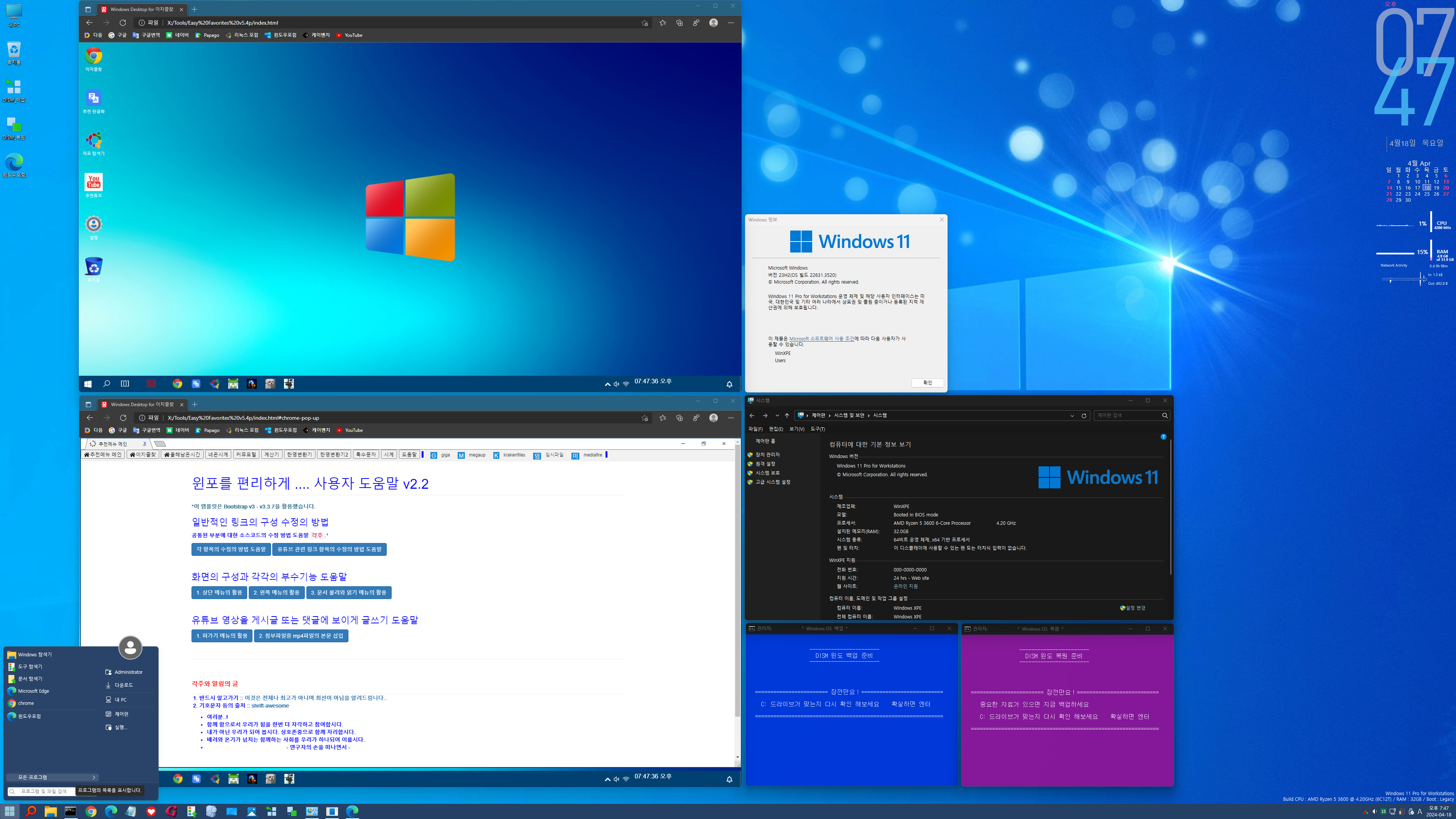
Task: Click the user avatar at the Start menu top
Action: point(130,648)
